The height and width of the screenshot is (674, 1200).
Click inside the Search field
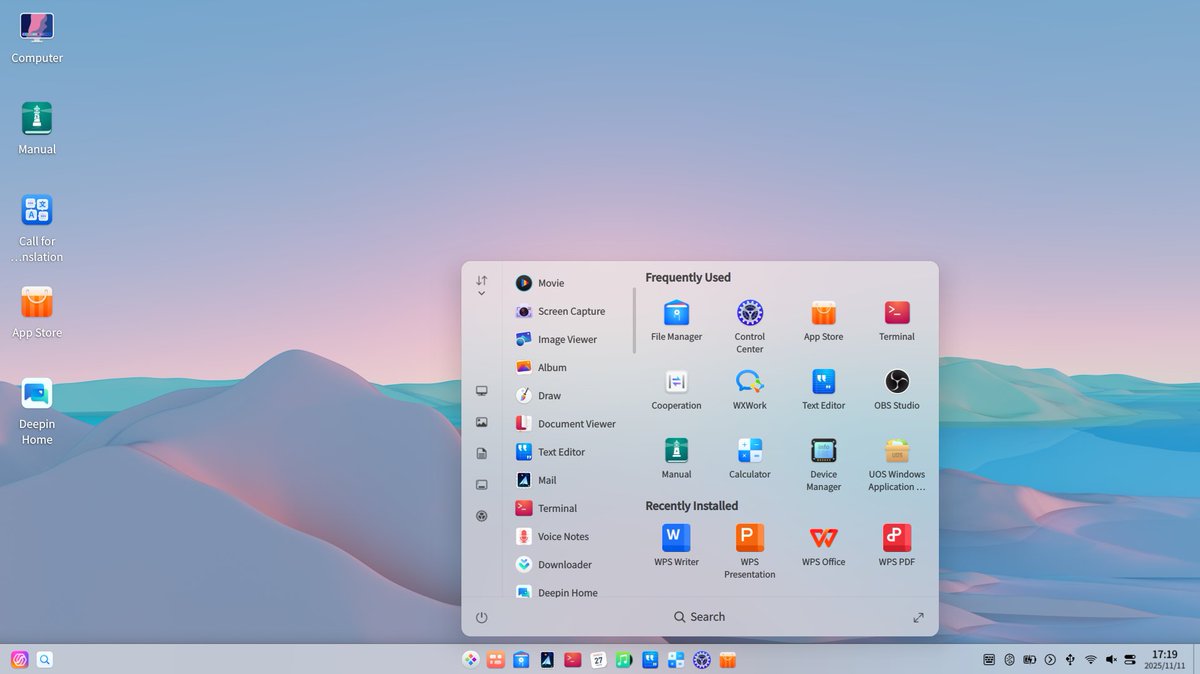(x=700, y=617)
